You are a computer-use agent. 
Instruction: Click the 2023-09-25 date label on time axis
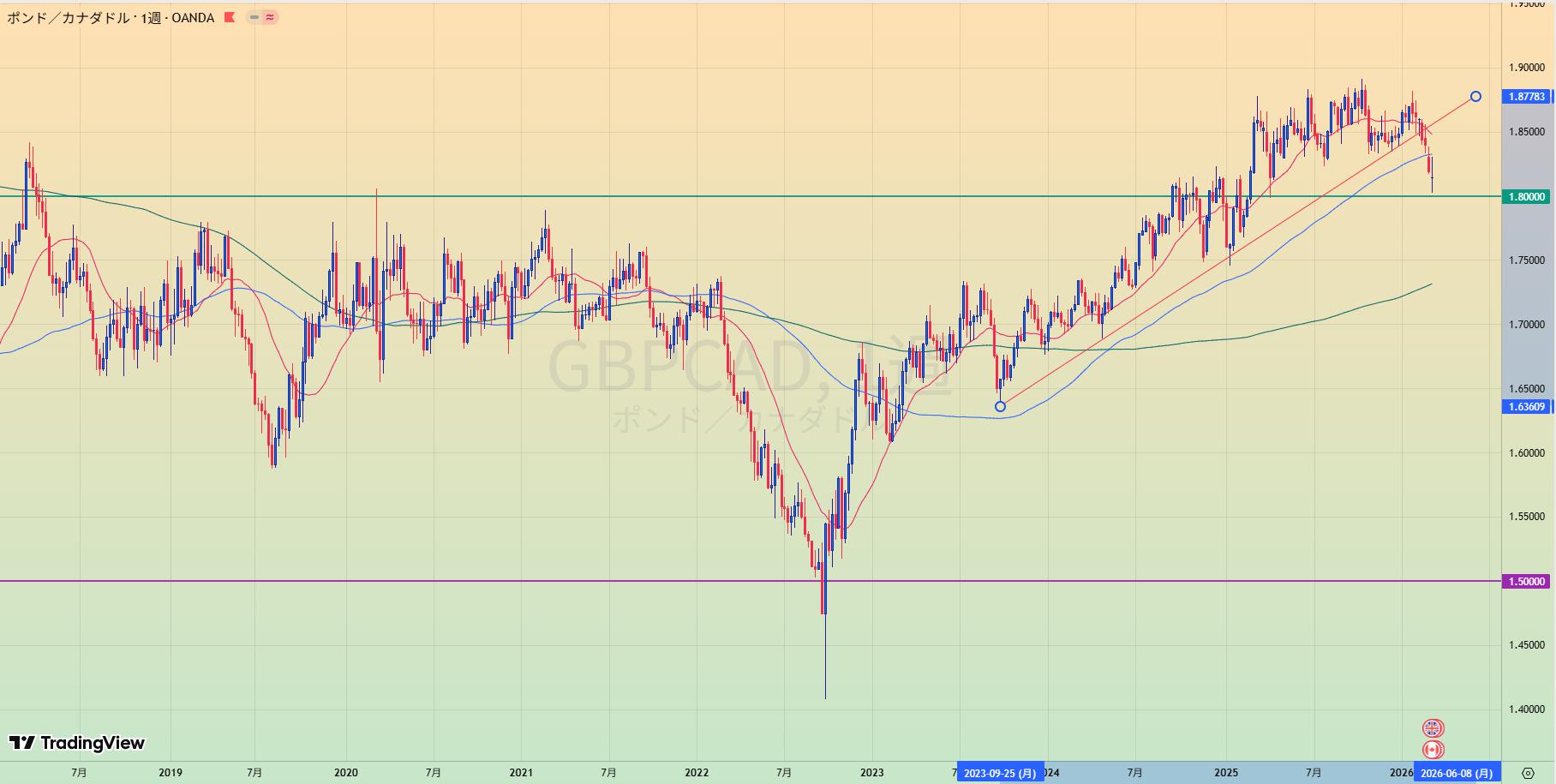click(x=999, y=773)
